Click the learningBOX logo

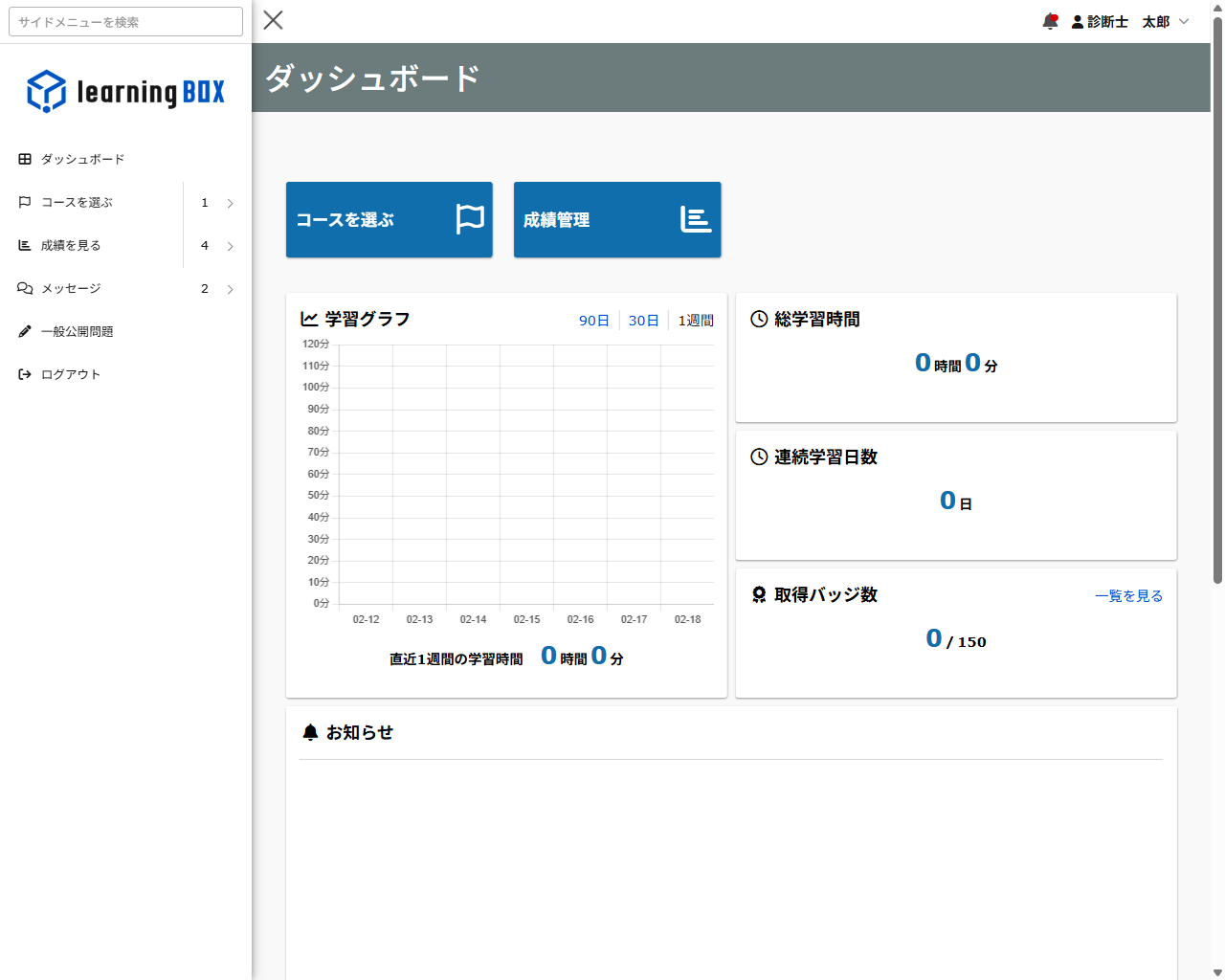124,90
